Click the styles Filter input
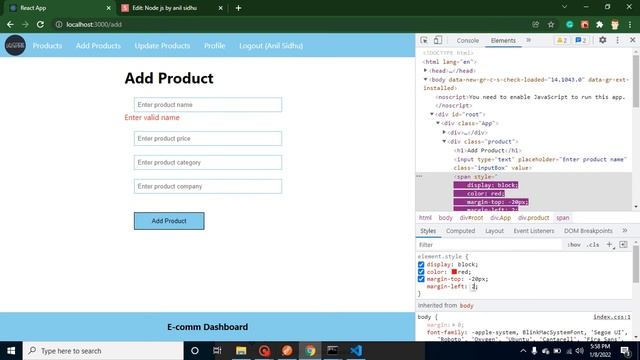The height and width of the screenshot is (360, 640). coord(489,244)
